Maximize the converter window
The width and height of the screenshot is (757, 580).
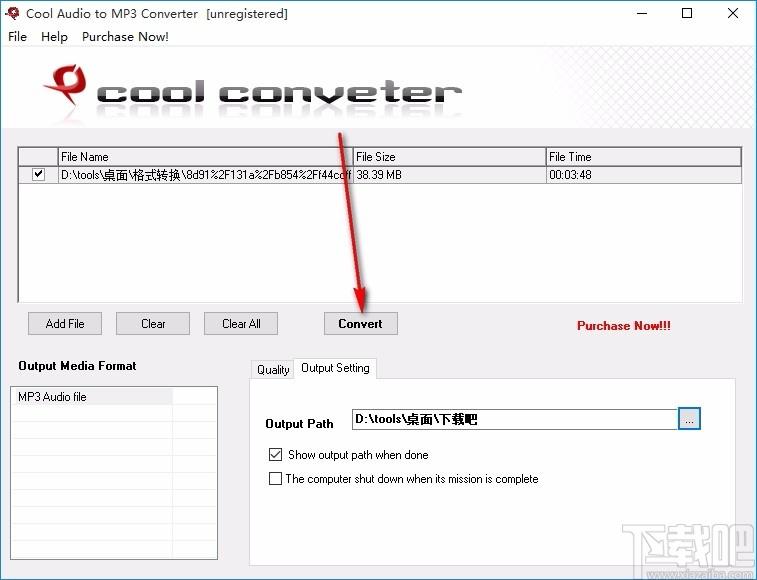[687, 14]
